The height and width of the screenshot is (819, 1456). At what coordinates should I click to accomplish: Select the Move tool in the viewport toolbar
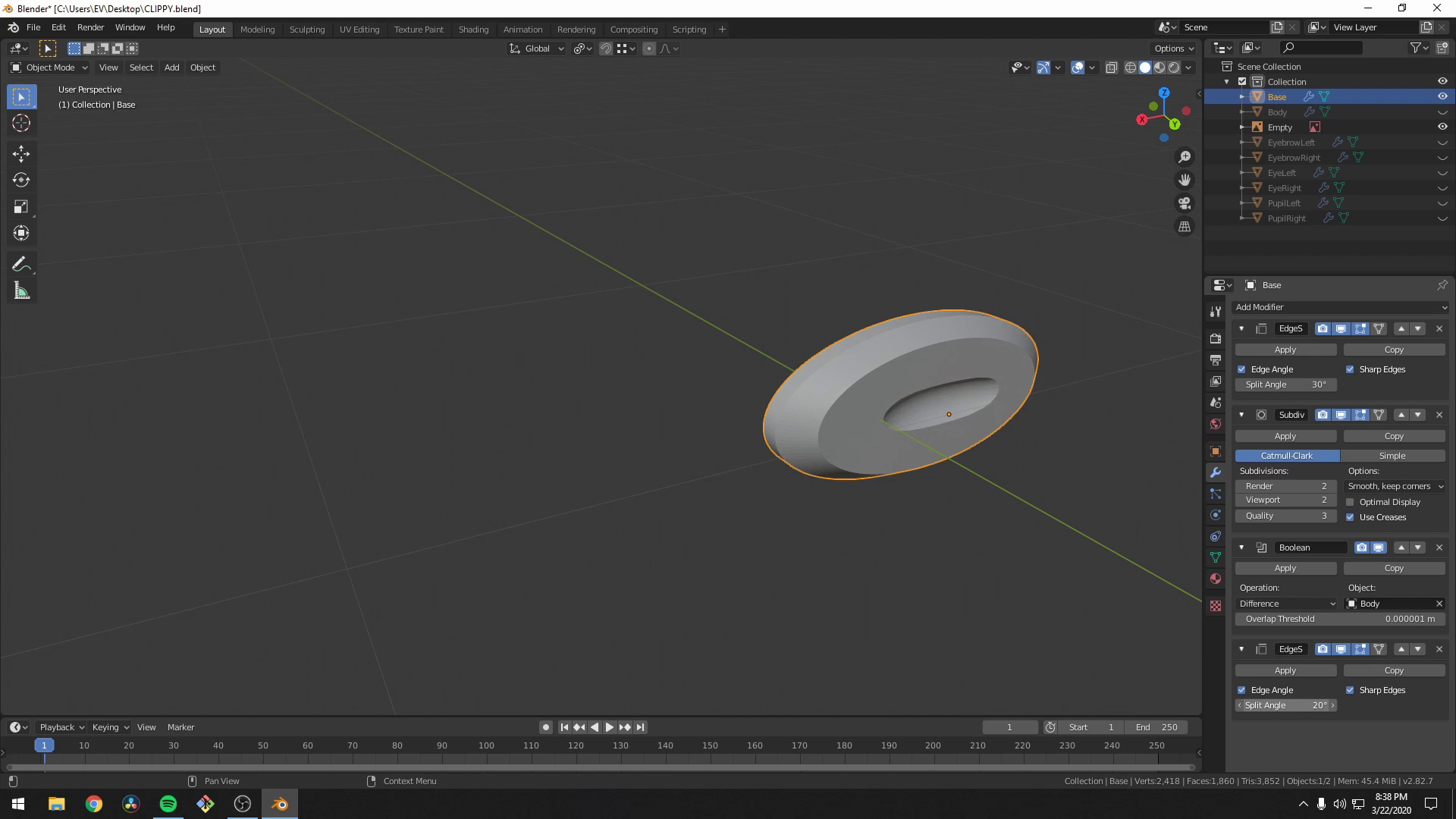(x=21, y=153)
